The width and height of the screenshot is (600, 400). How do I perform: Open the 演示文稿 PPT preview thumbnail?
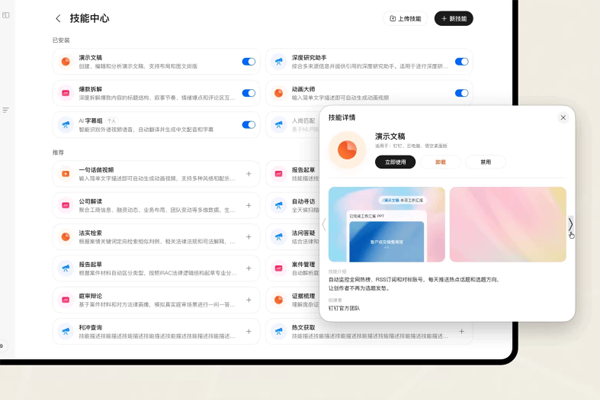386,225
